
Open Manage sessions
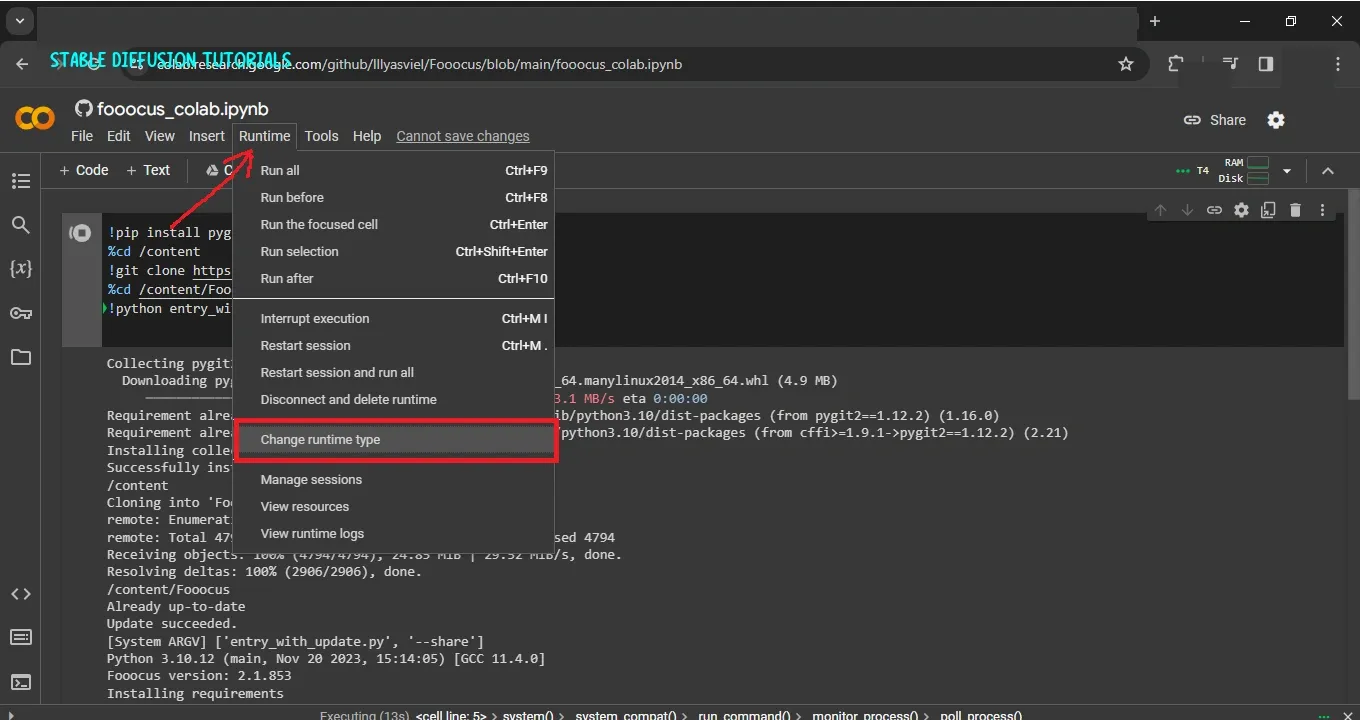click(x=394, y=480)
